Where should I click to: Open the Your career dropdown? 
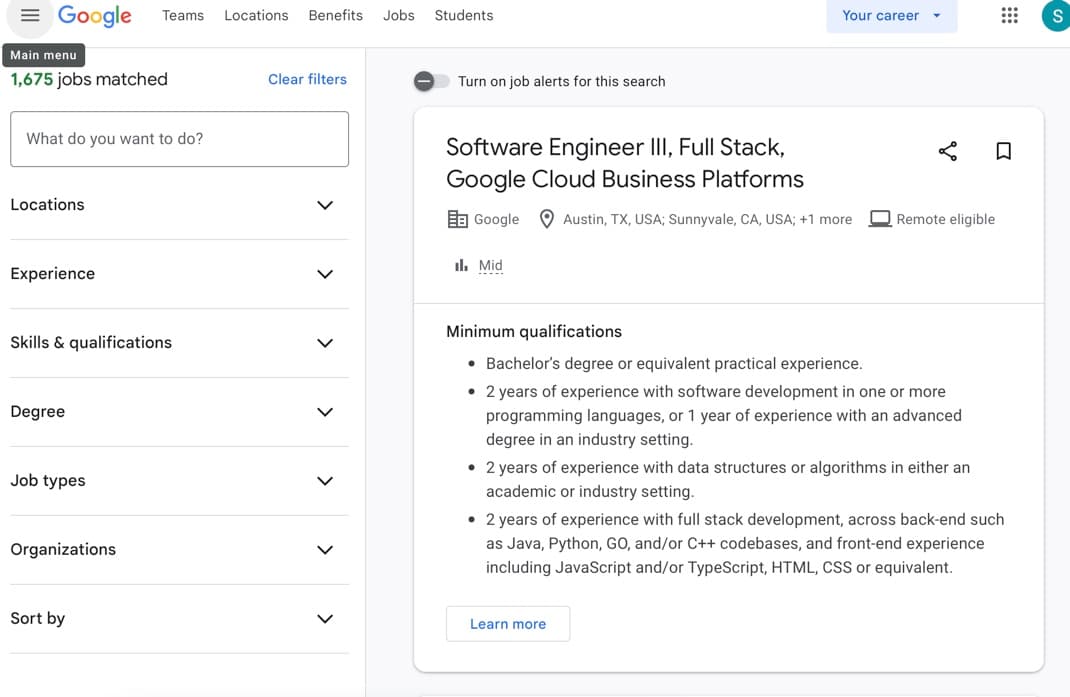[x=890, y=15]
